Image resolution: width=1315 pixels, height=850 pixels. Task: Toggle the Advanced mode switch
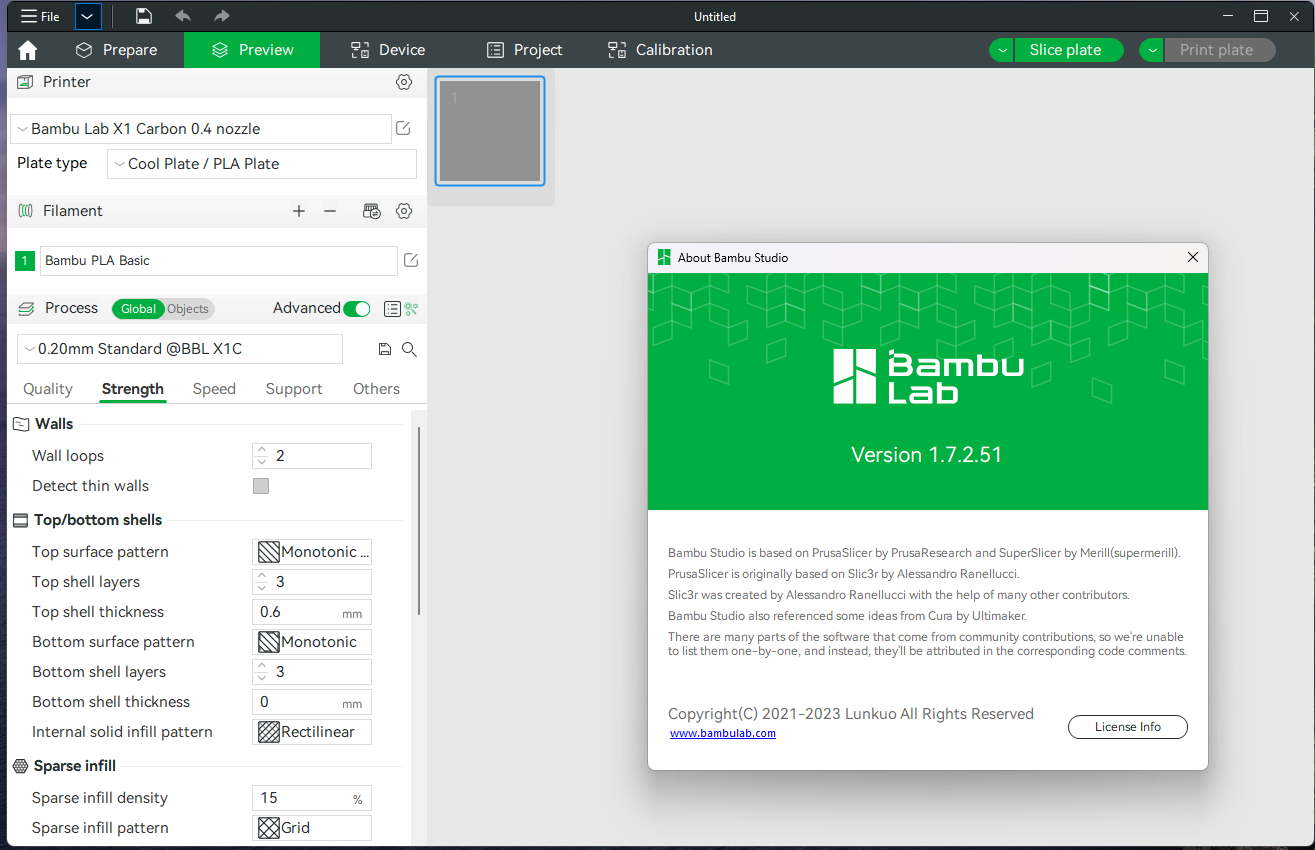pyautogui.click(x=357, y=309)
